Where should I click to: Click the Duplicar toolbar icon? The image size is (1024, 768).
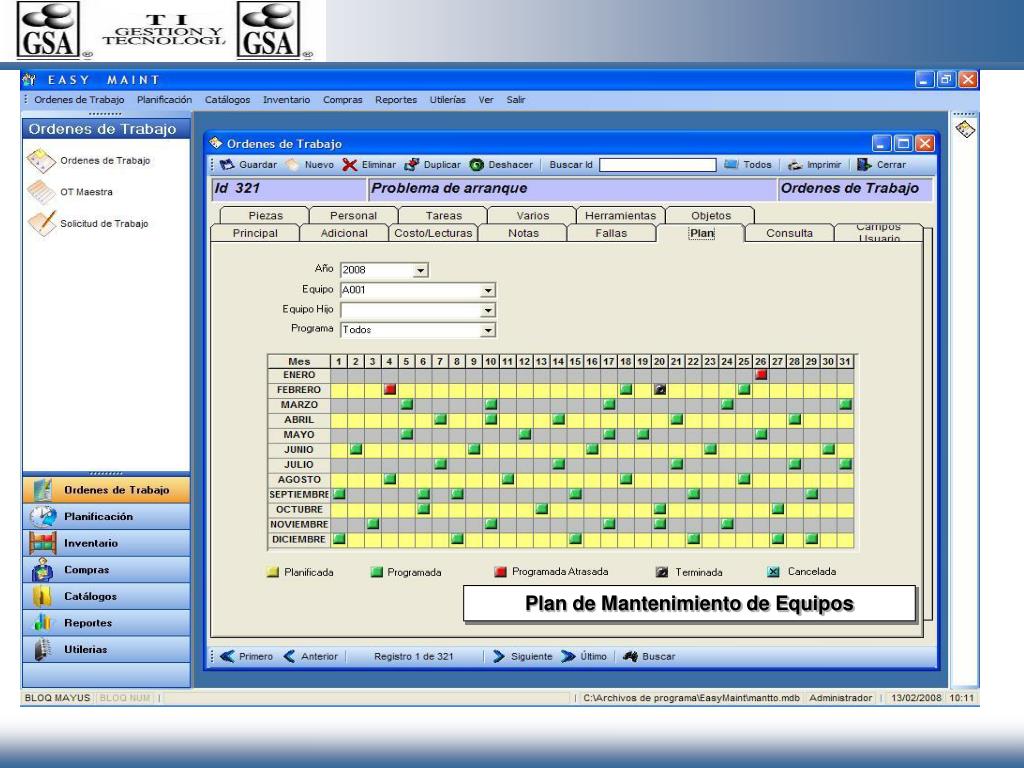click(410, 164)
